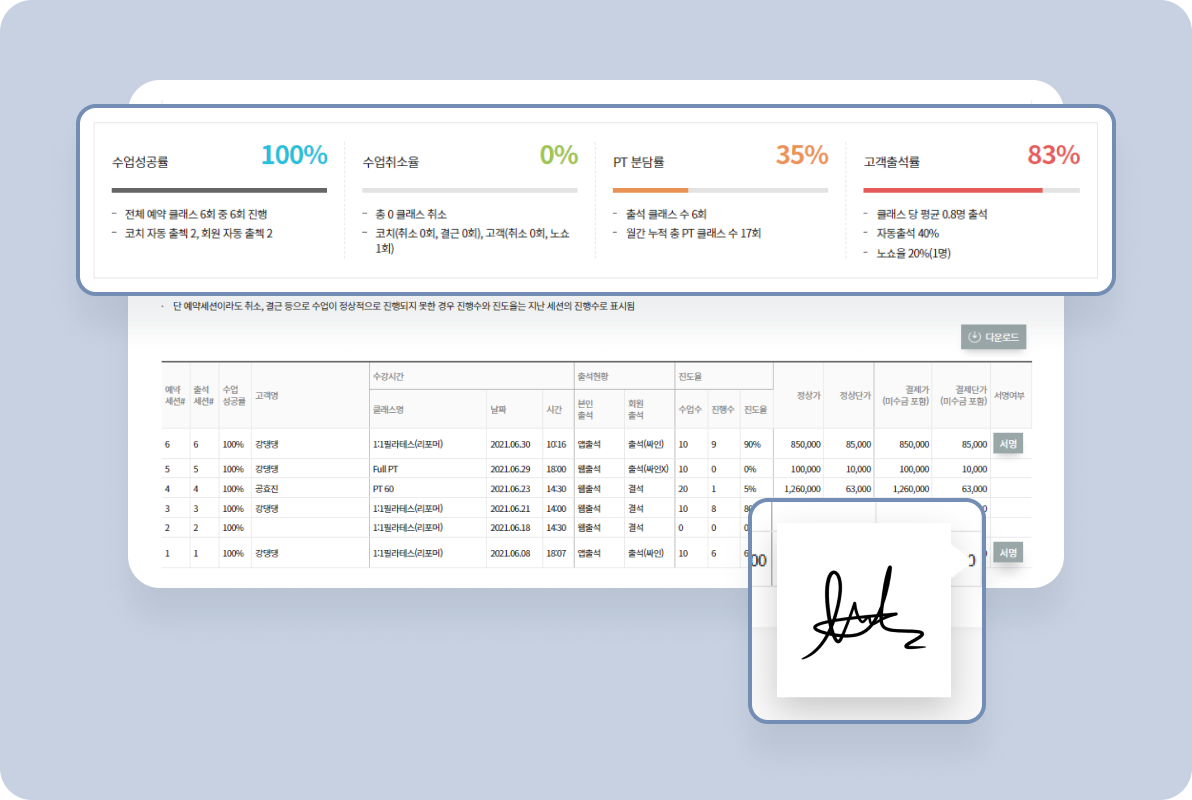Click the 서명여부 column header
The height and width of the screenshot is (800, 1192).
[x=1009, y=395]
